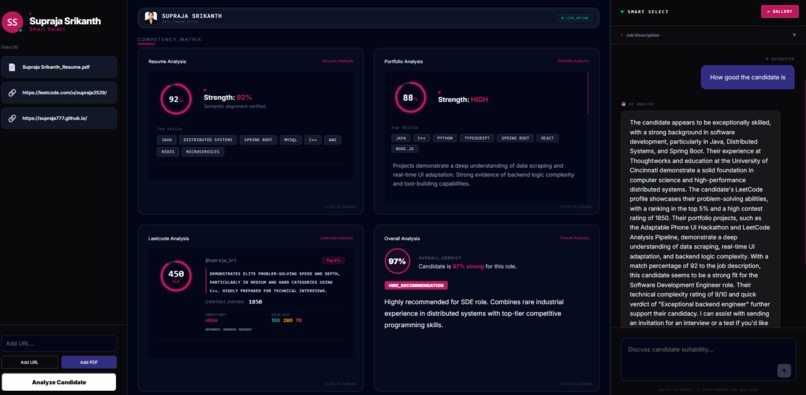Add URL with the Add URL button
The width and height of the screenshot is (806, 395).
(x=29, y=362)
